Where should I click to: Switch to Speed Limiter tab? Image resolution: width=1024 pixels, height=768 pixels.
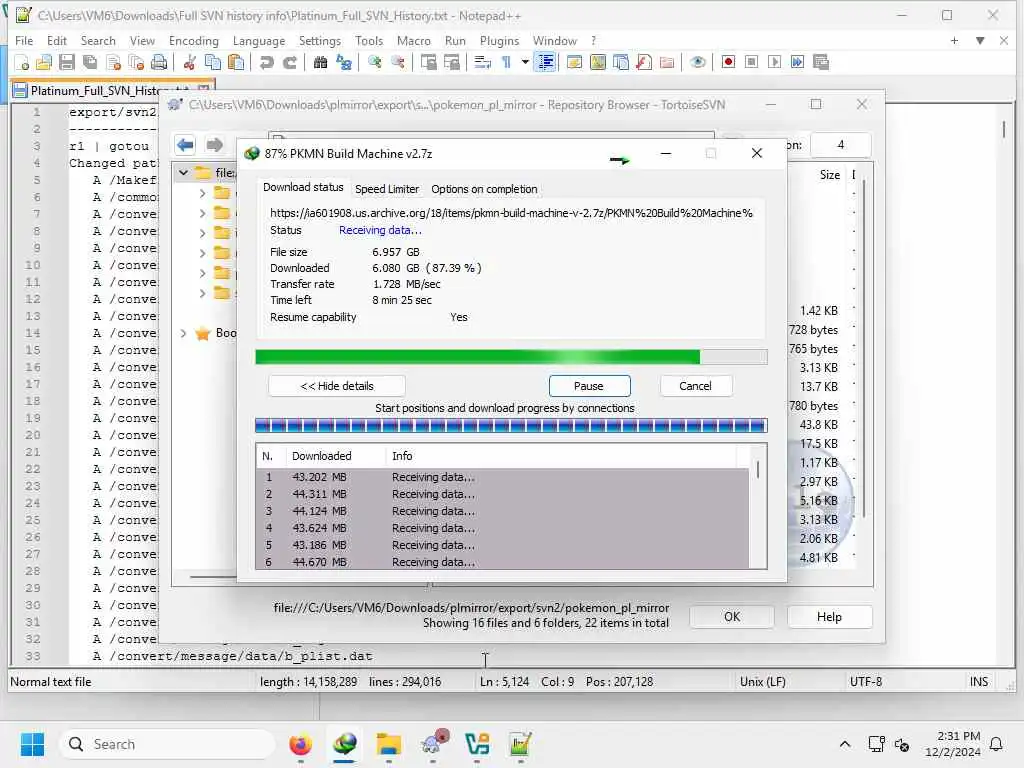point(387,189)
